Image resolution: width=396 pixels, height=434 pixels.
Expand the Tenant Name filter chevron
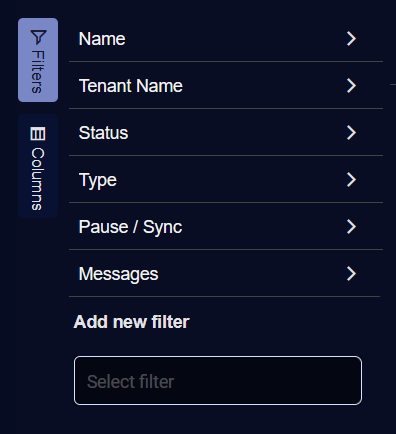tap(351, 86)
